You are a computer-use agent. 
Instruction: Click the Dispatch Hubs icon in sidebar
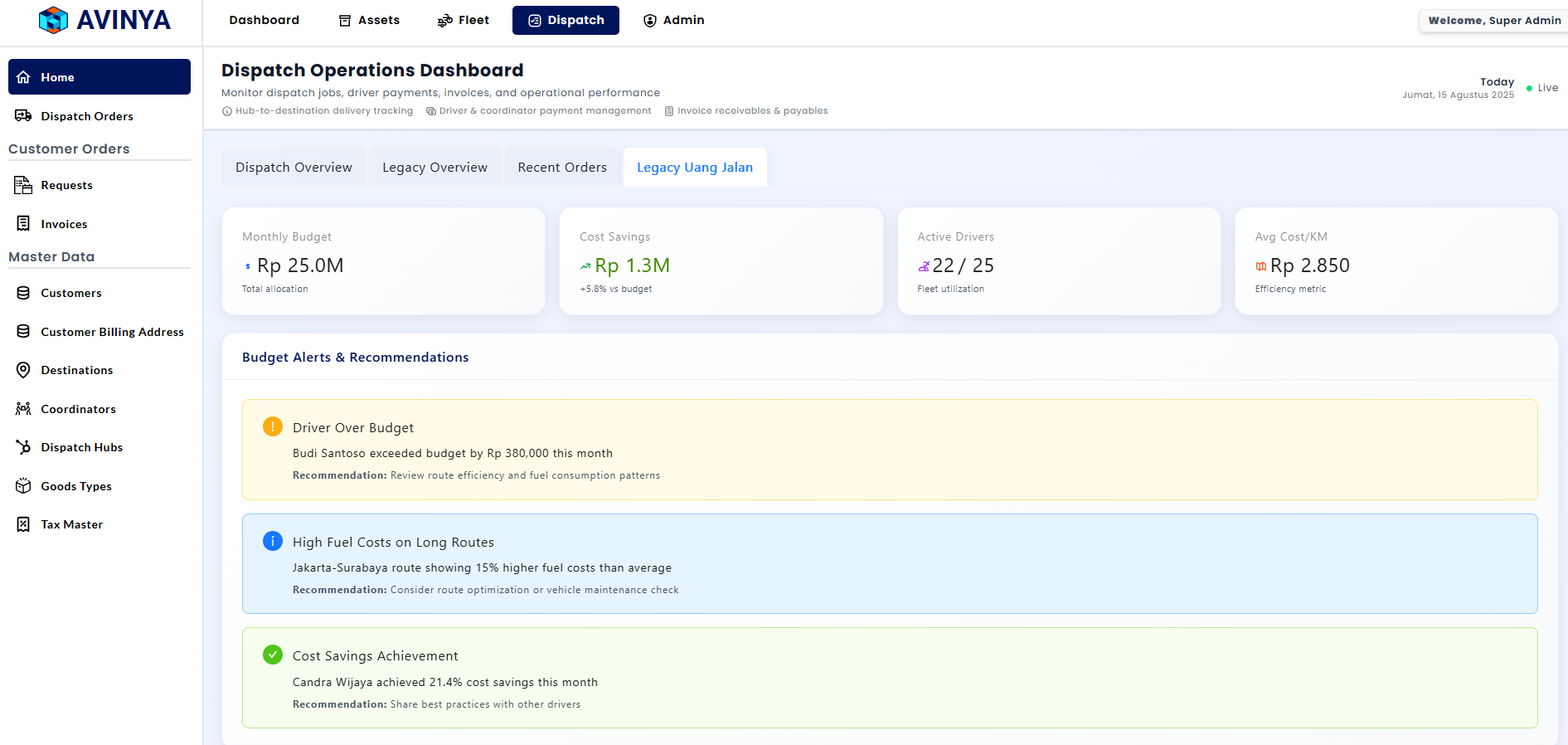[x=23, y=447]
